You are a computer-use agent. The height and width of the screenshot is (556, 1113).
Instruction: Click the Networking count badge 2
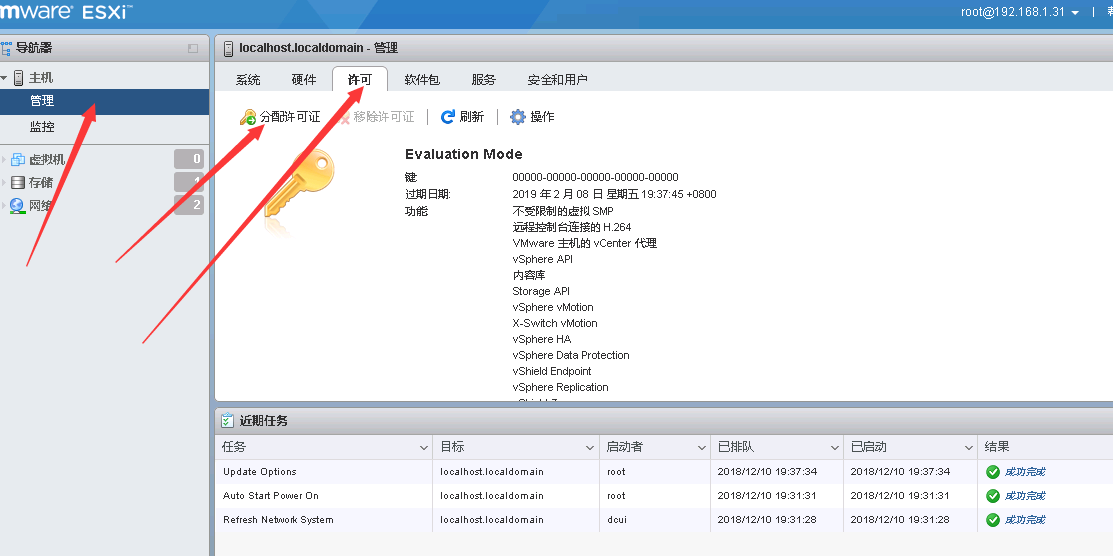[189, 205]
